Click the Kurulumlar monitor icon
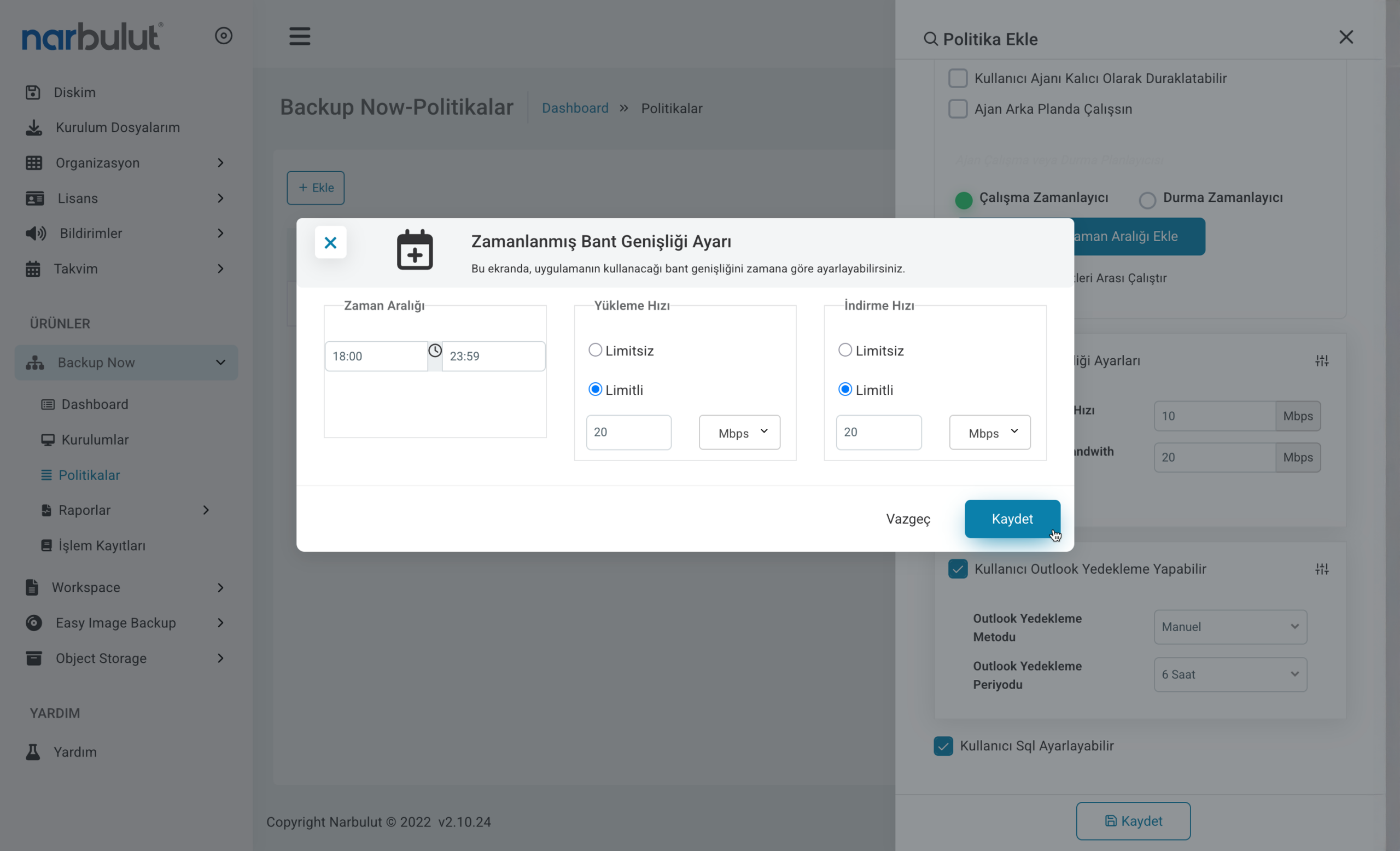 pos(48,440)
